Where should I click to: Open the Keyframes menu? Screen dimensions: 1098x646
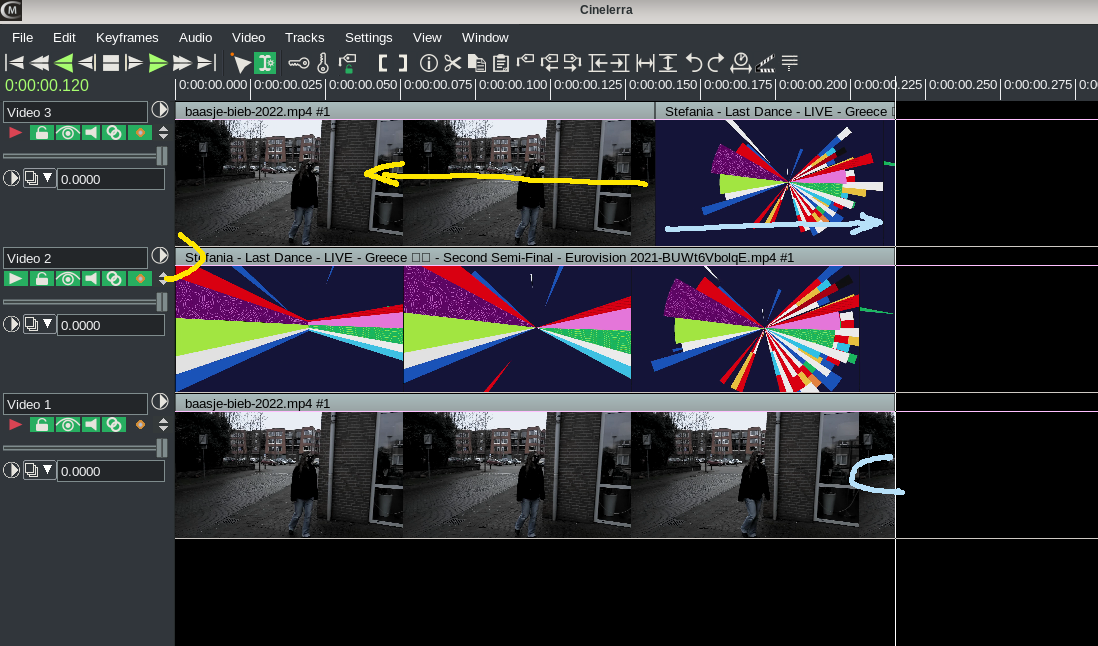click(x=127, y=37)
